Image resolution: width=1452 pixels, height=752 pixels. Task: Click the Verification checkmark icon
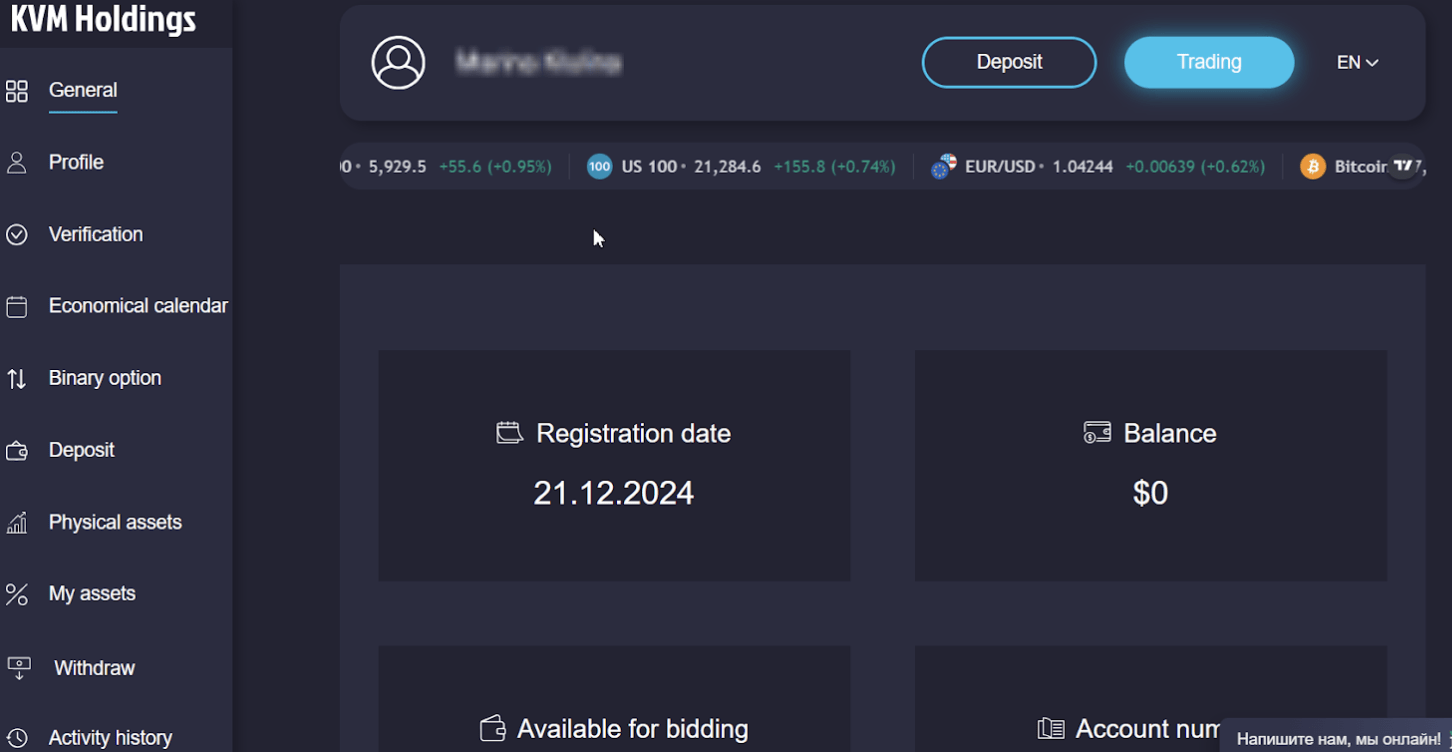pos(17,235)
